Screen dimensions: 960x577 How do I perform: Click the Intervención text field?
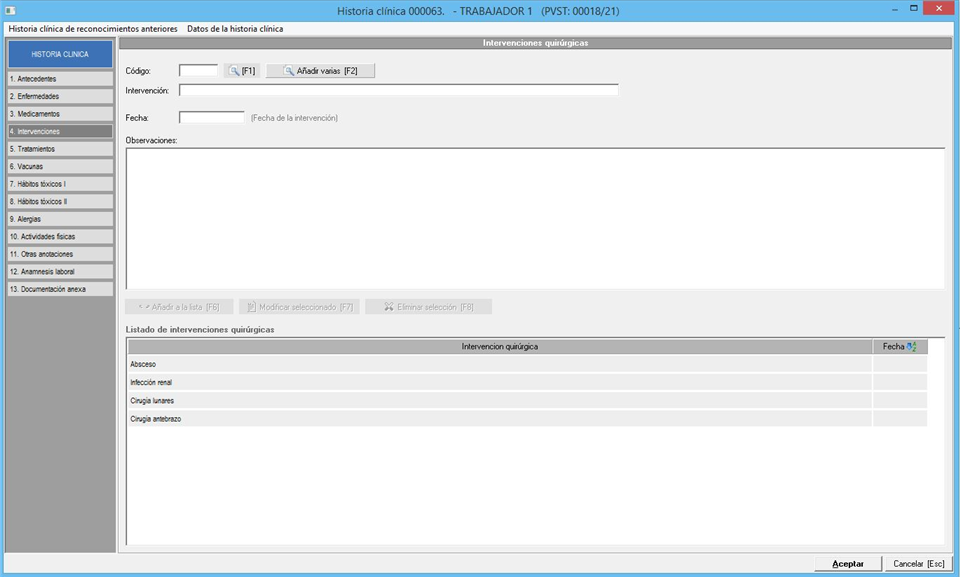tap(399, 90)
